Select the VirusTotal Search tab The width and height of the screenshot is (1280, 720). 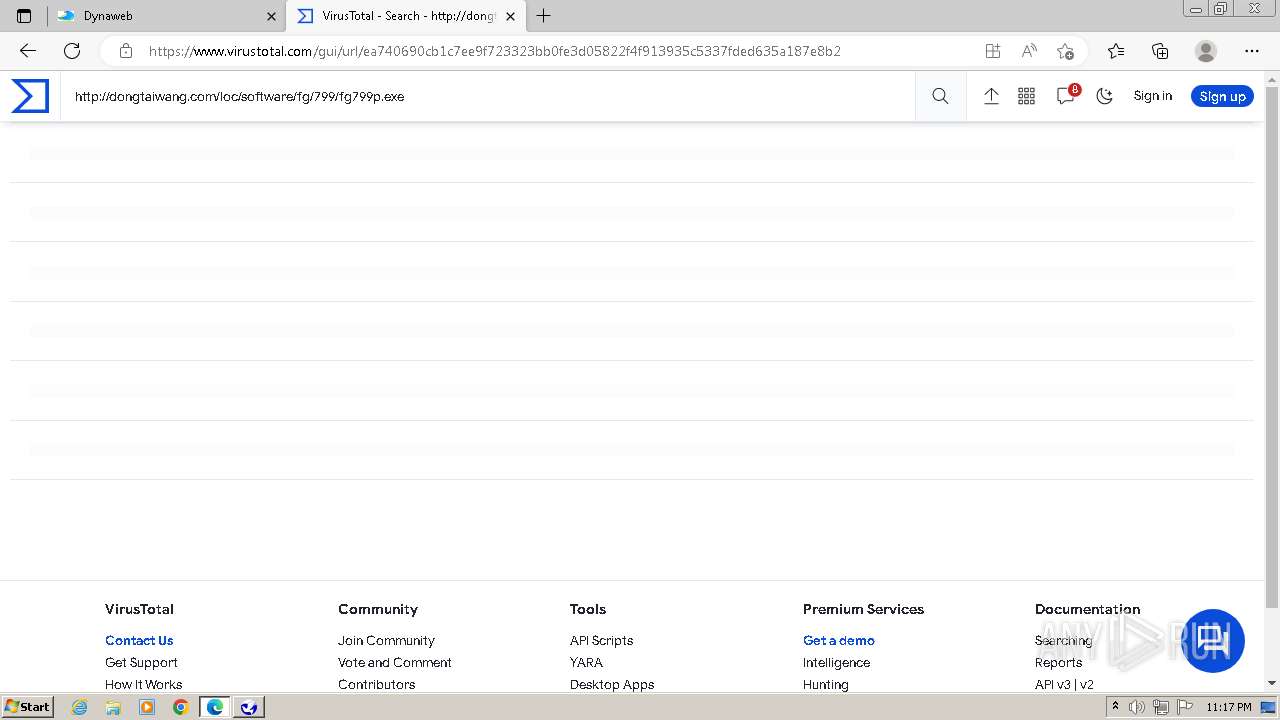pyautogui.click(x=405, y=16)
